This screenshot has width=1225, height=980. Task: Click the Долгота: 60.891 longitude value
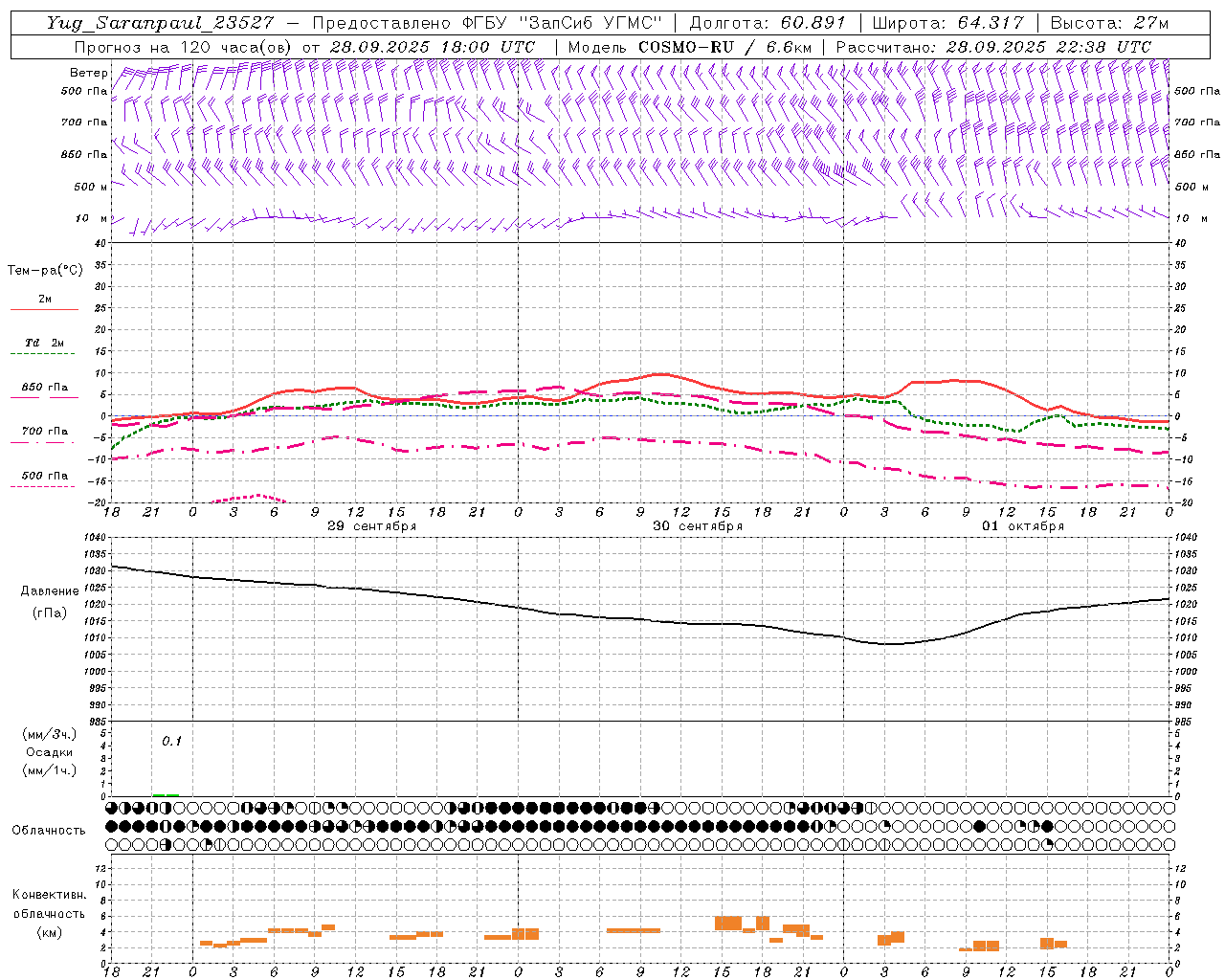pyautogui.click(x=768, y=23)
